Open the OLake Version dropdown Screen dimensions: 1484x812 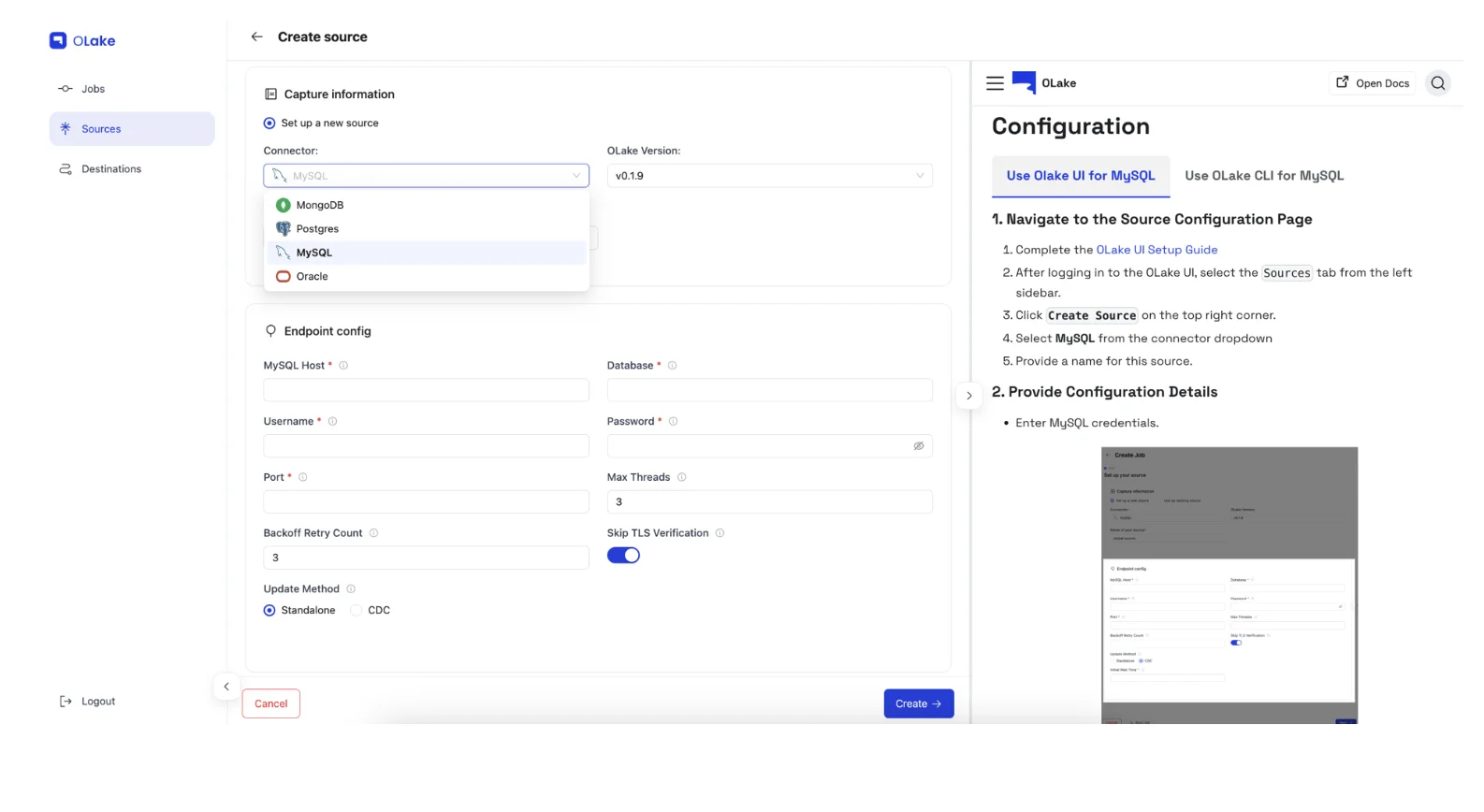pos(769,176)
